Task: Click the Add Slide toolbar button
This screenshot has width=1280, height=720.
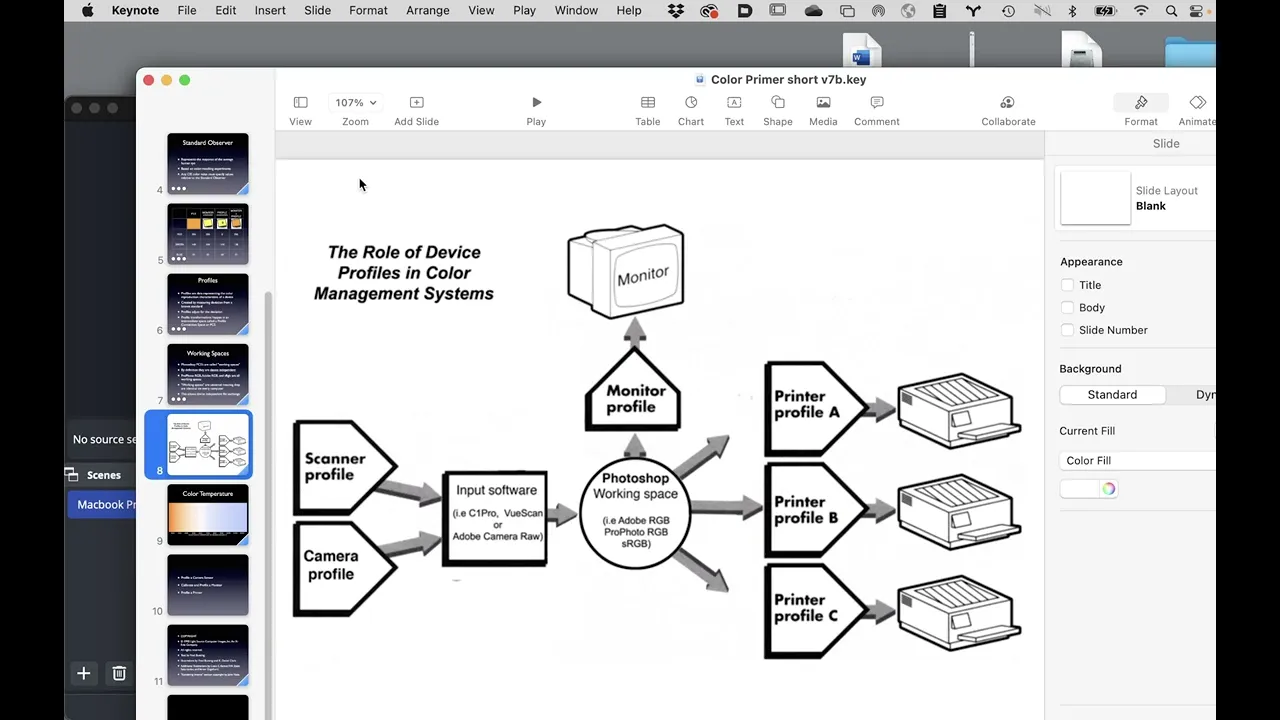Action: 416,110
